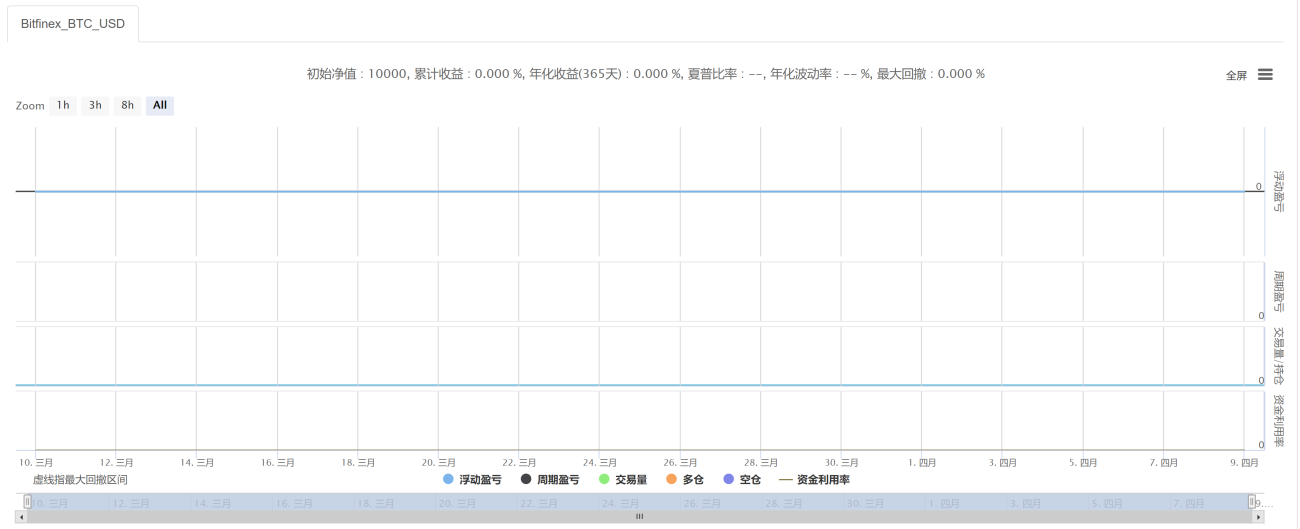
Task: Click the 20. 三月 axis date label
Action: pos(438,463)
